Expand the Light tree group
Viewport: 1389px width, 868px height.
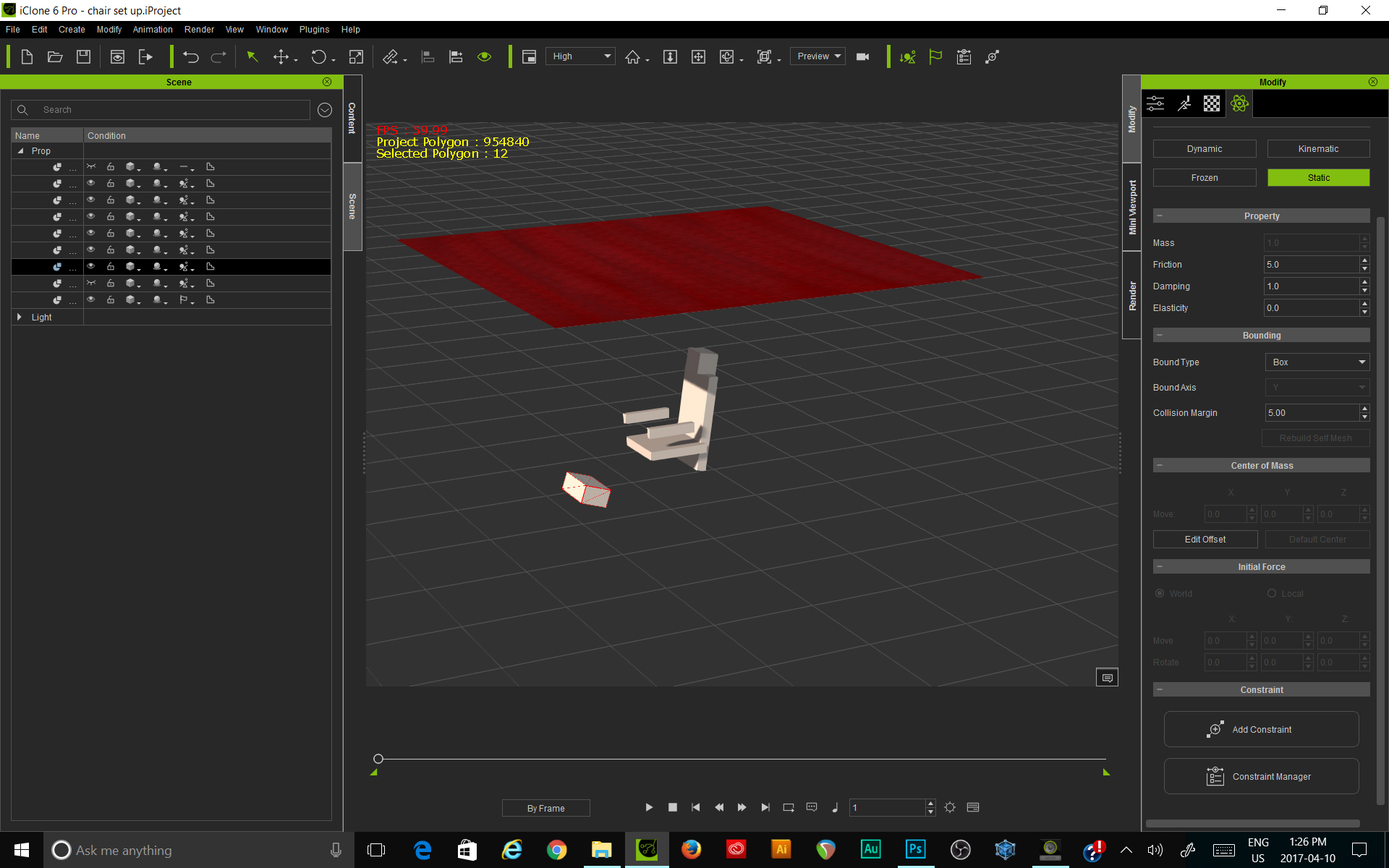tap(20, 318)
